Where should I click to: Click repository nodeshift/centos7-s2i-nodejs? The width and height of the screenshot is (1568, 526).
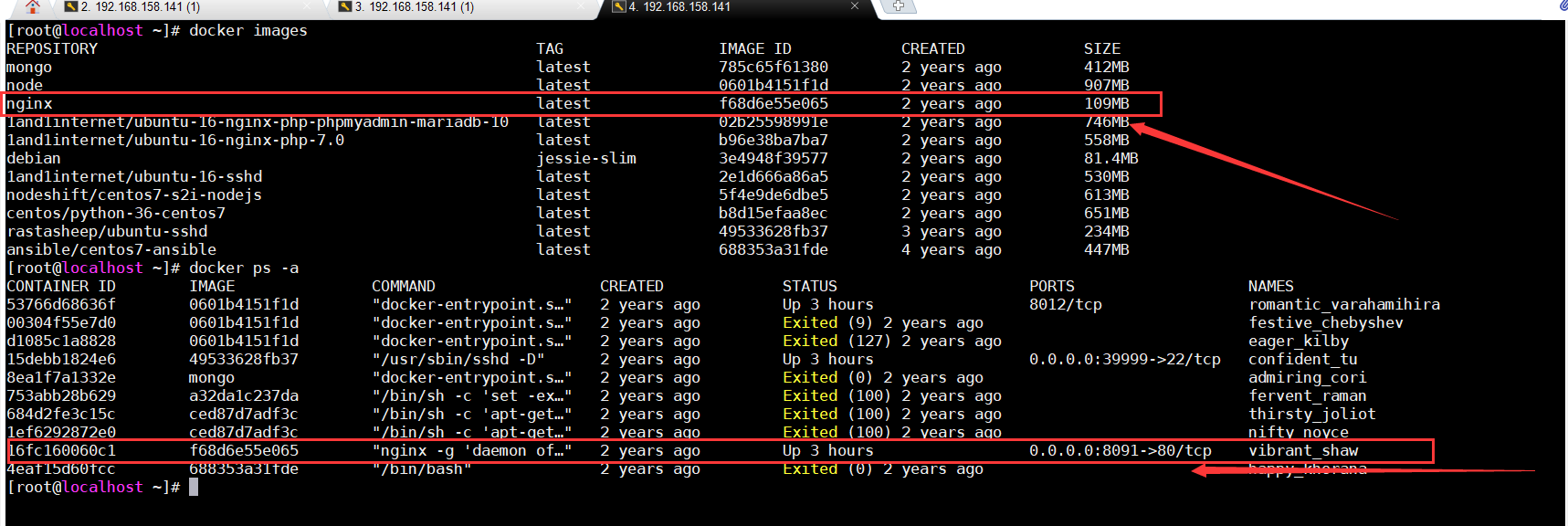click(134, 195)
